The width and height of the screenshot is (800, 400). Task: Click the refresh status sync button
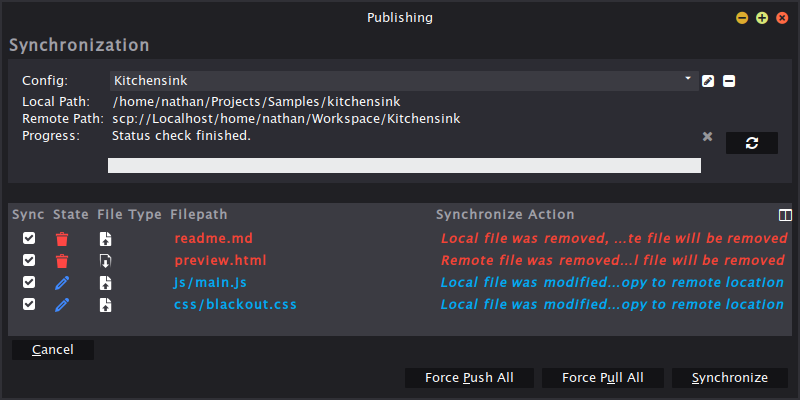coord(752,143)
